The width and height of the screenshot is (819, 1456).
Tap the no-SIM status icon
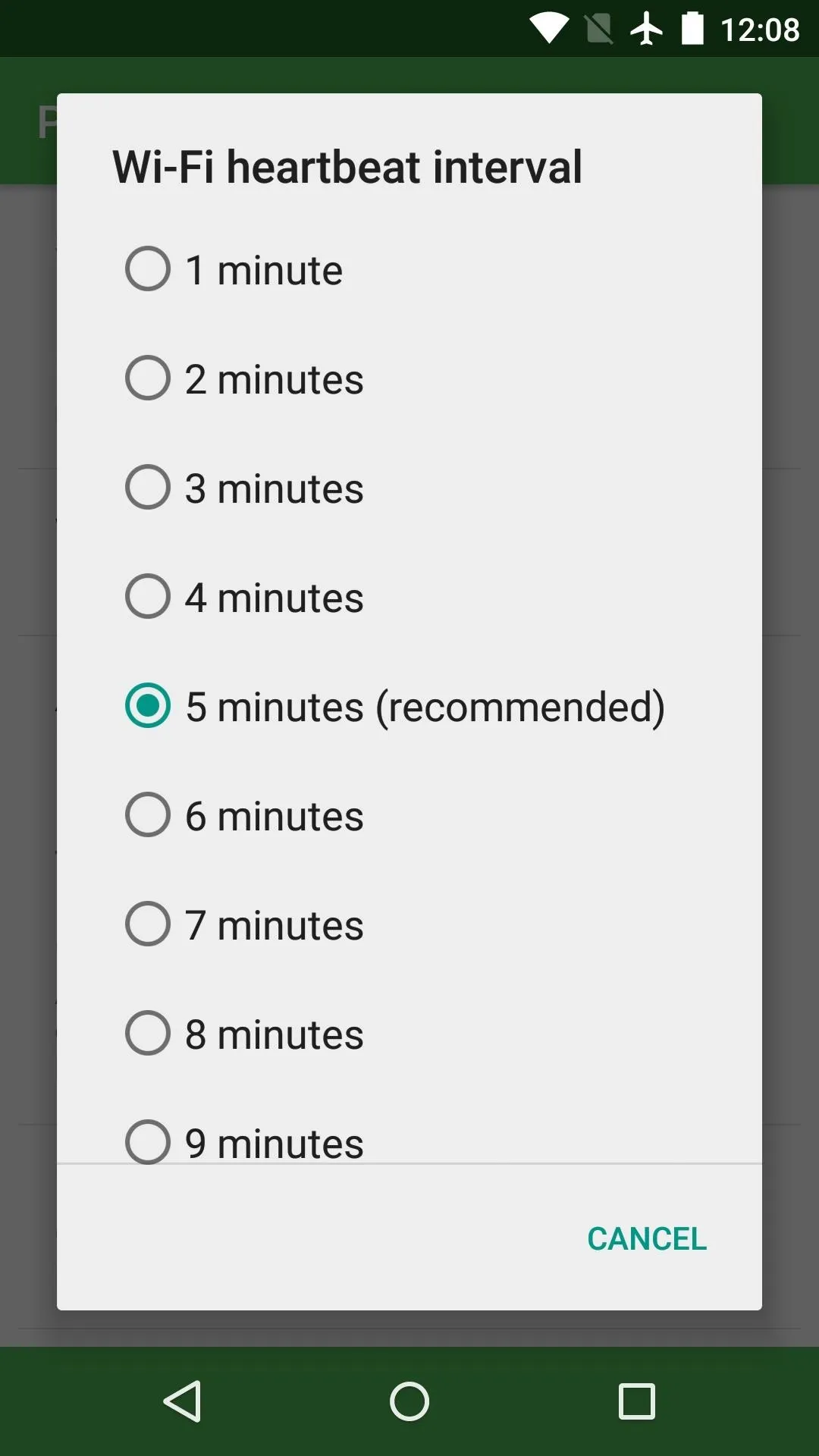click(599, 29)
